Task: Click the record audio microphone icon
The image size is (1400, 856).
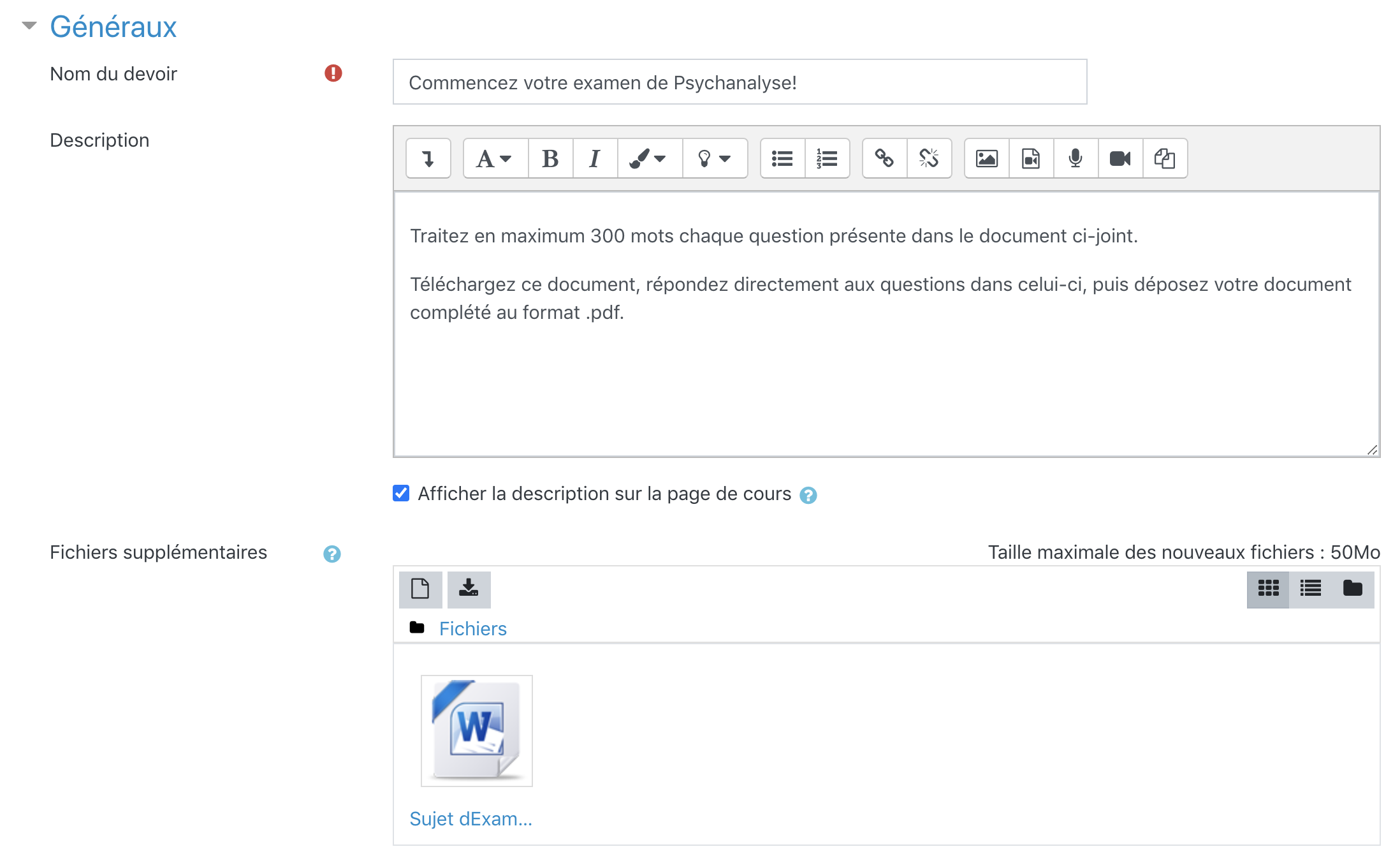Action: [x=1076, y=158]
